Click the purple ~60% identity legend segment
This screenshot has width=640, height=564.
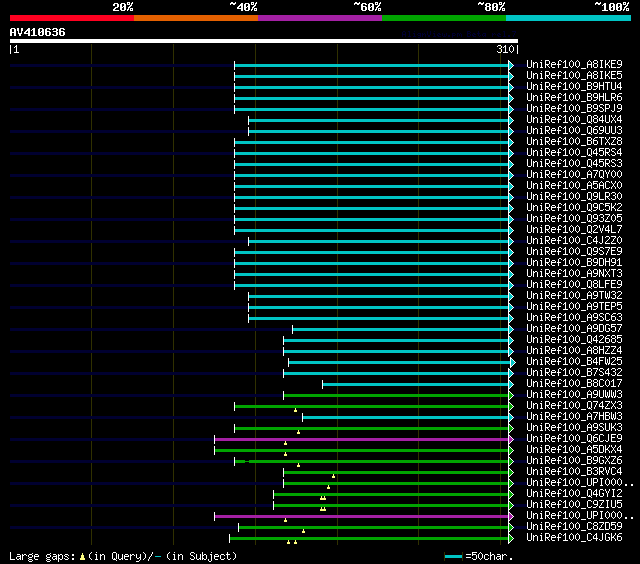tap(320, 18)
